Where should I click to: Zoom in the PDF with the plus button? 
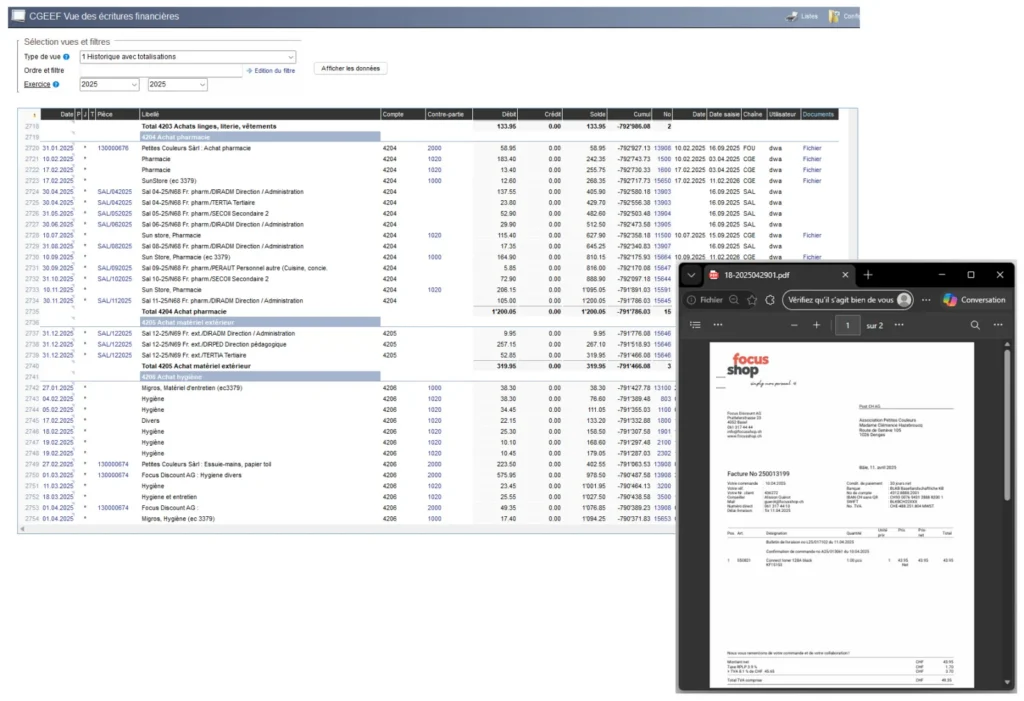point(816,325)
